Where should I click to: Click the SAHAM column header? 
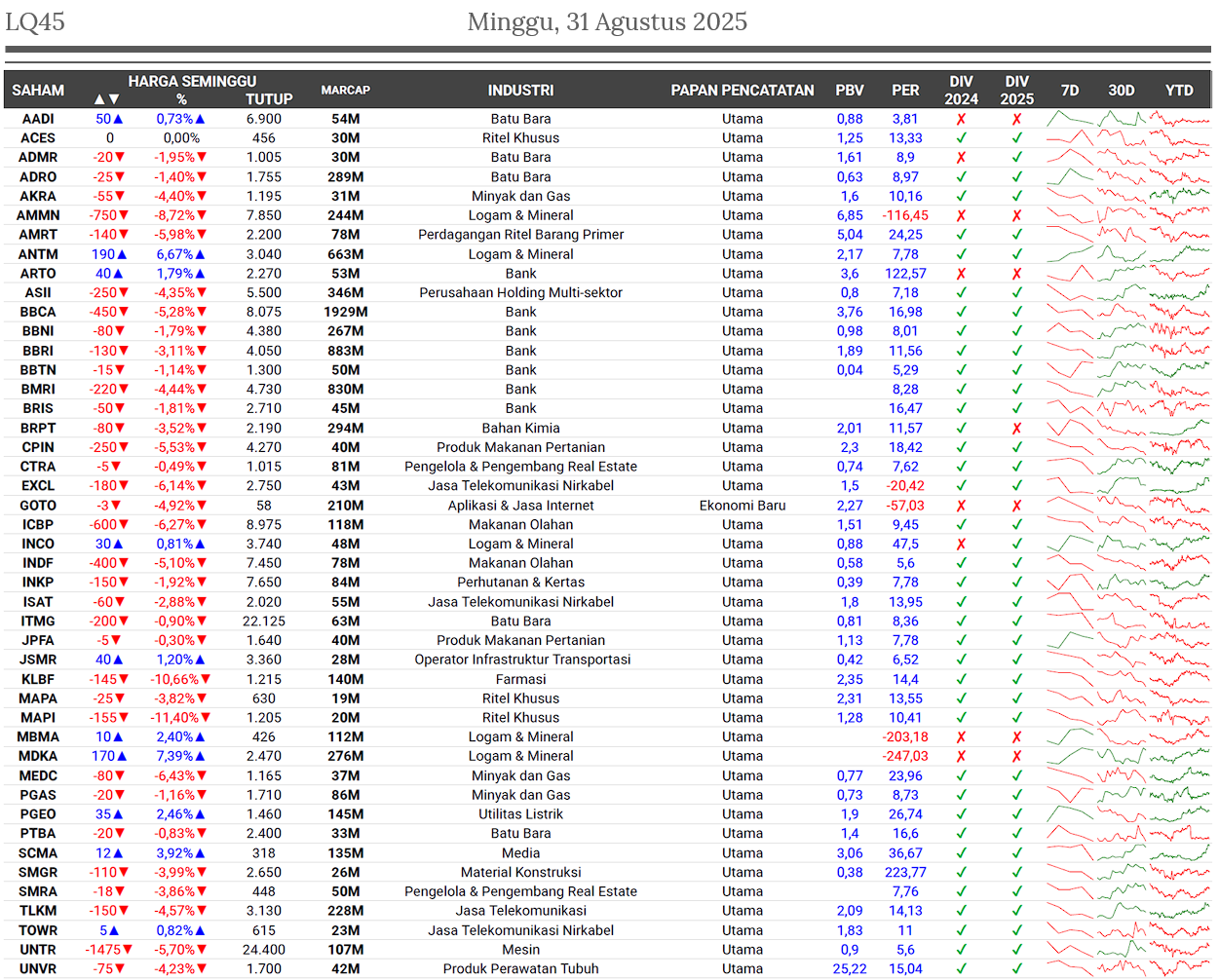click(x=38, y=91)
